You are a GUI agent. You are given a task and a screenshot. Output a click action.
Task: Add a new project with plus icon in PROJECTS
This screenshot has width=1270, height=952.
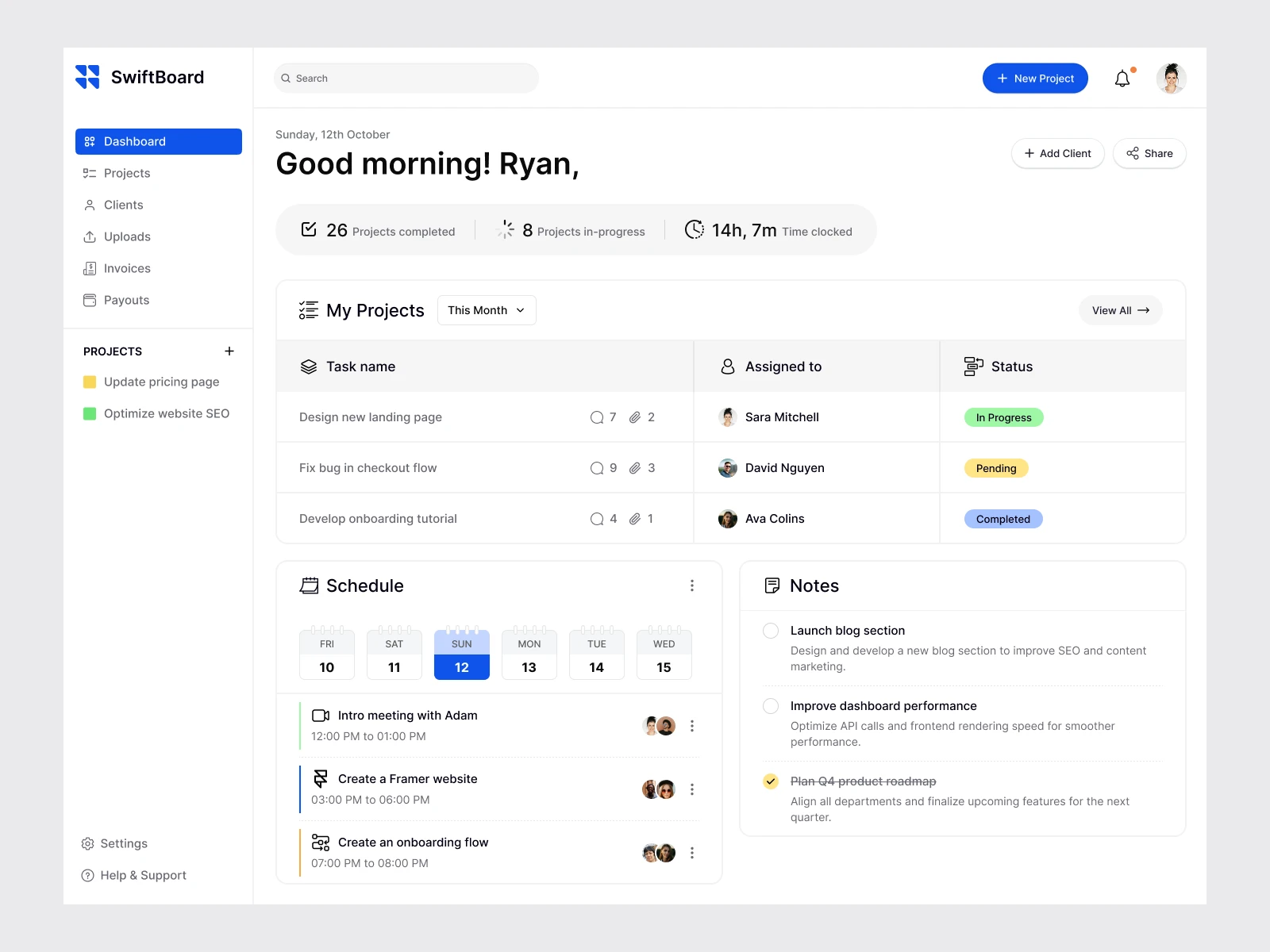coord(229,351)
